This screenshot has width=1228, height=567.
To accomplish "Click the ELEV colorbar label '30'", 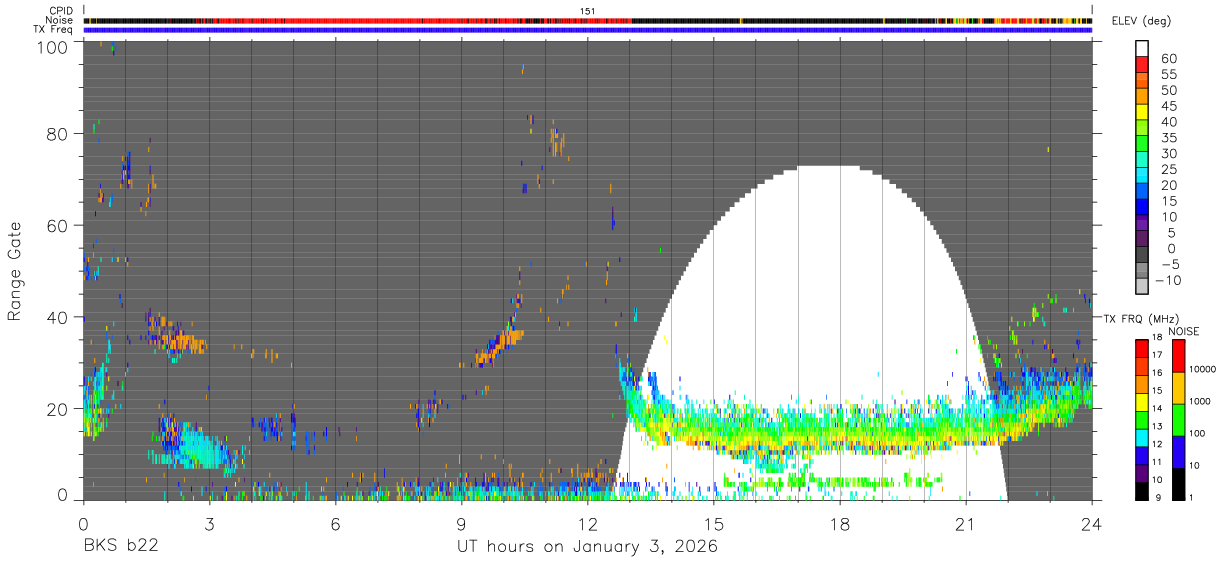I will coord(1167,154).
